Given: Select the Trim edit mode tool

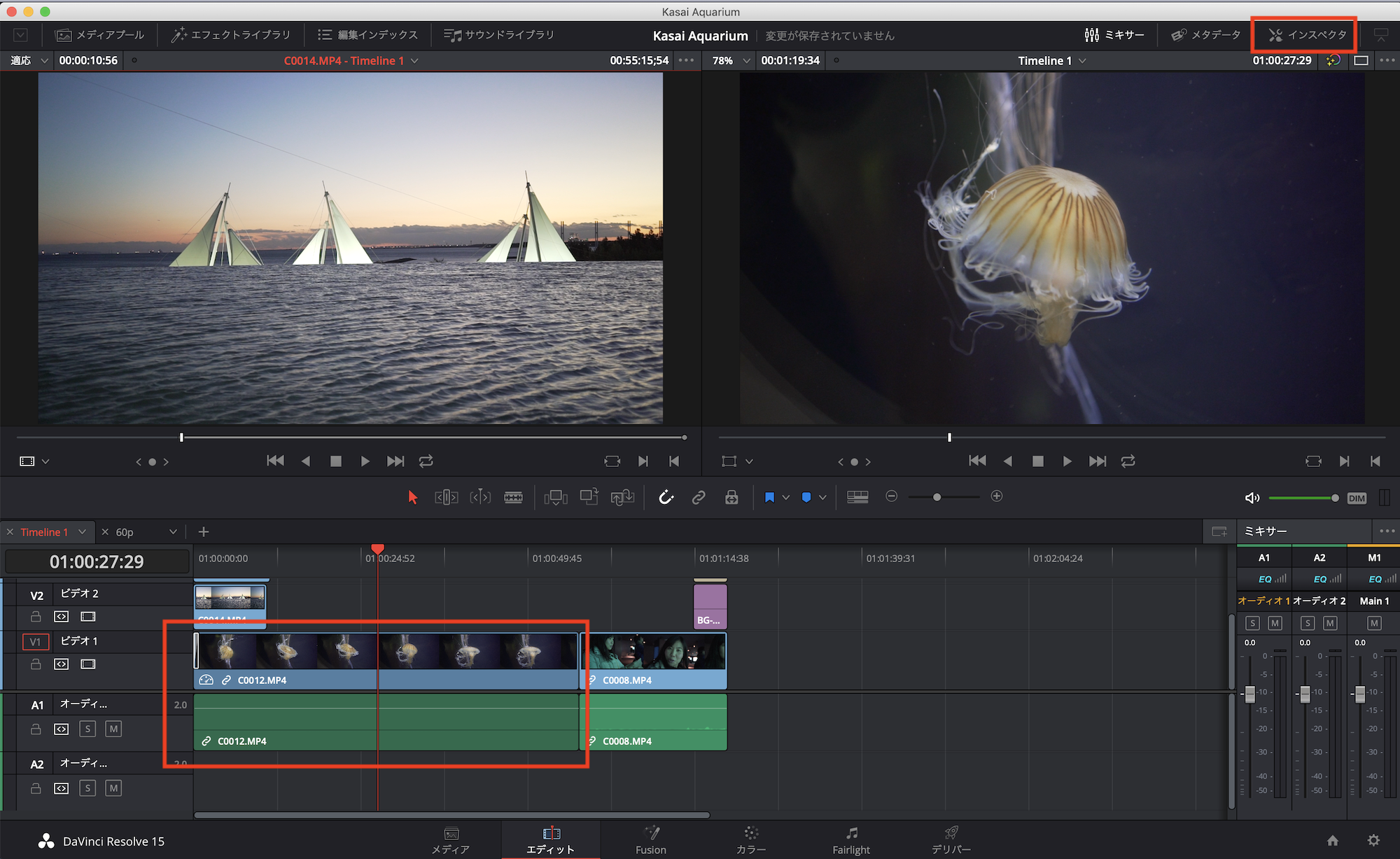Looking at the screenshot, I should click(x=446, y=497).
